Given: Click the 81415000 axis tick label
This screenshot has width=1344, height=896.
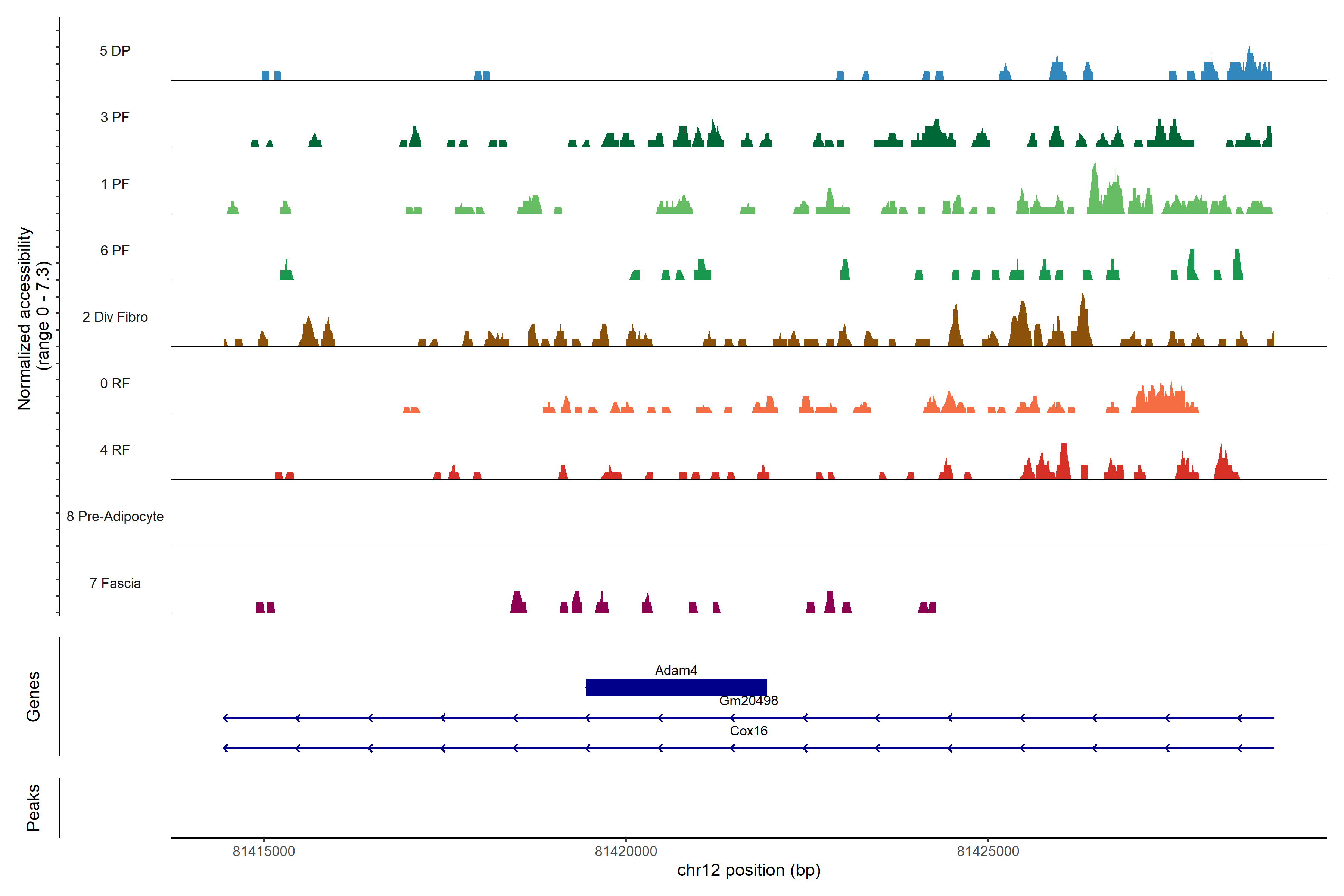Looking at the screenshot, I should click(264, 851).
